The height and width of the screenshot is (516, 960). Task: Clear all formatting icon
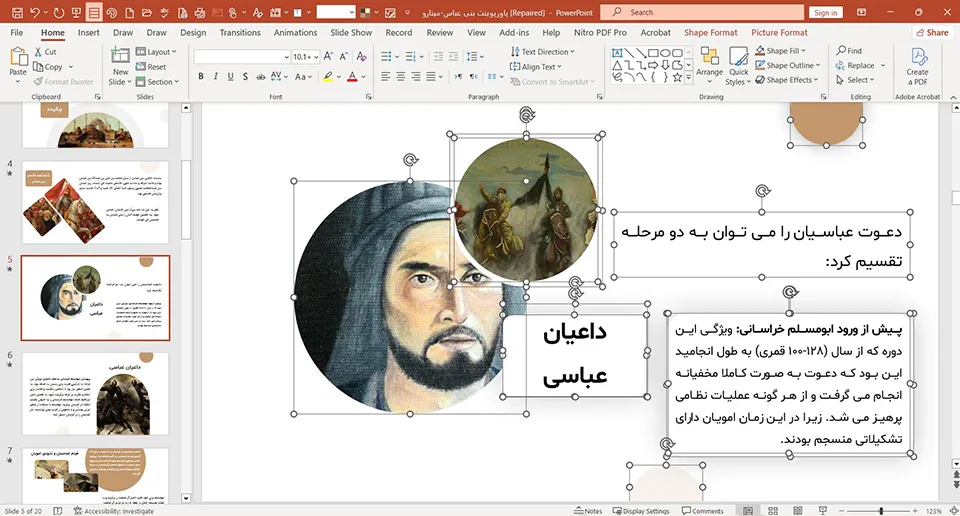click(361, 56)
